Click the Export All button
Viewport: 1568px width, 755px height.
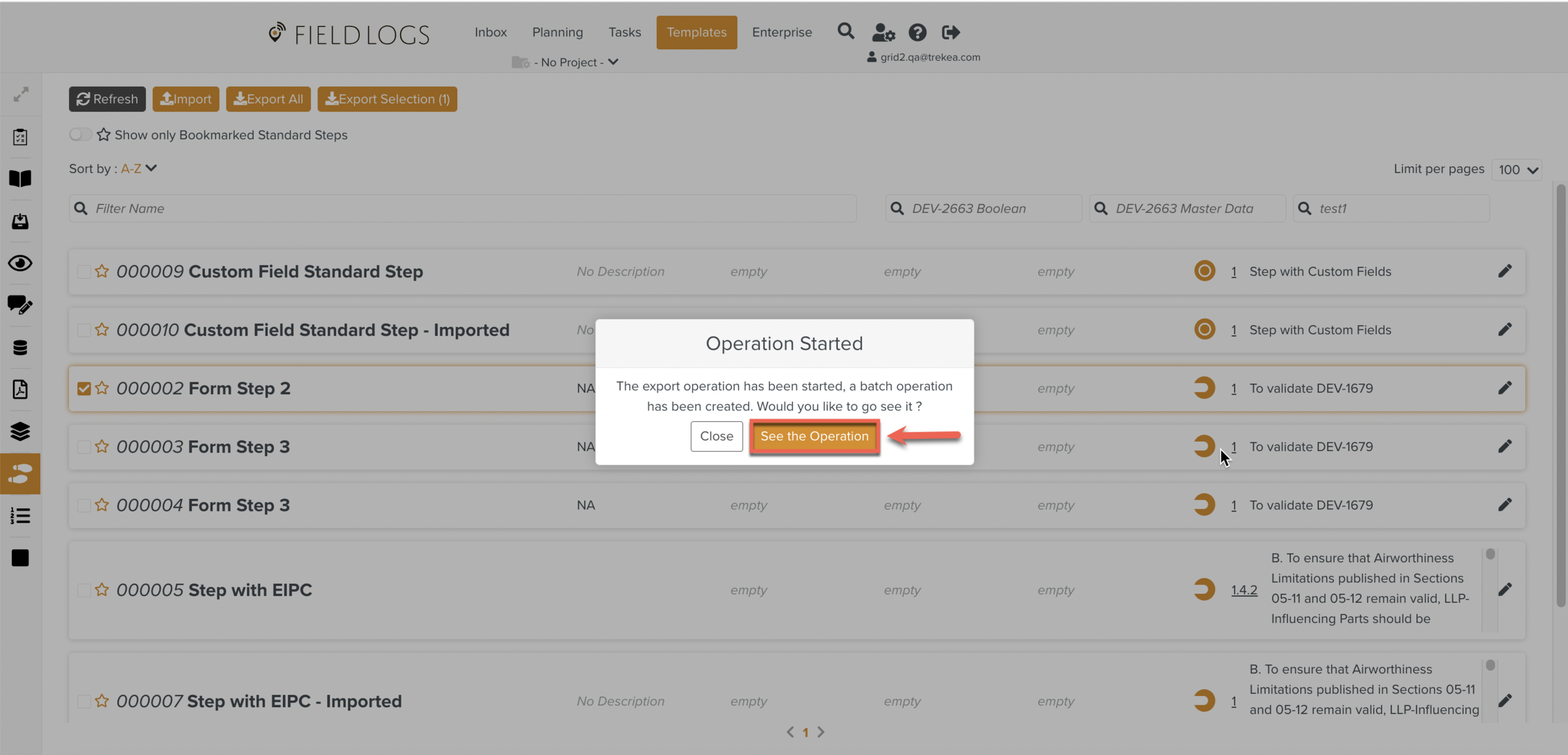(268, 99)
